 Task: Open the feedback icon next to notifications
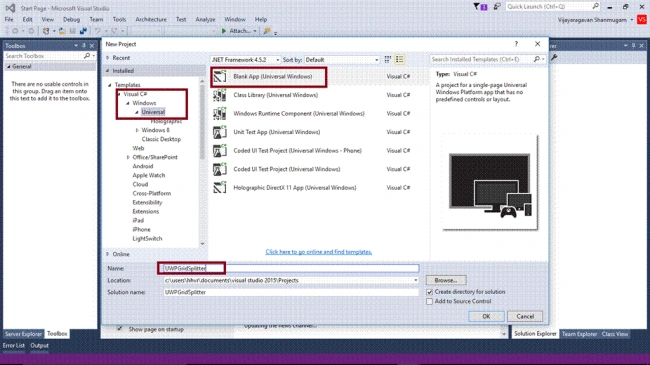point(497,7)
